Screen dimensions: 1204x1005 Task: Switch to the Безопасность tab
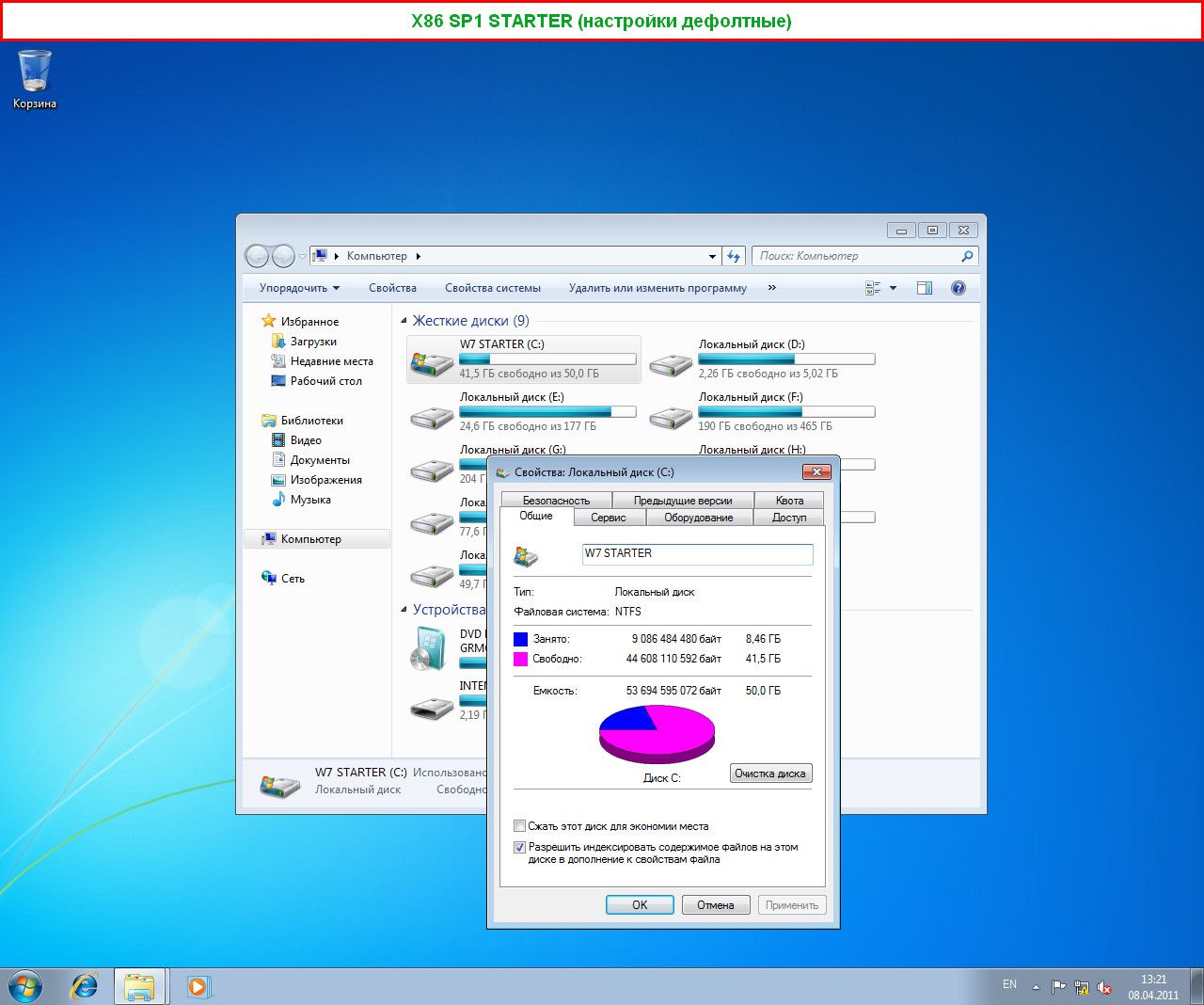pyautogui.click(x=556, y=501)
